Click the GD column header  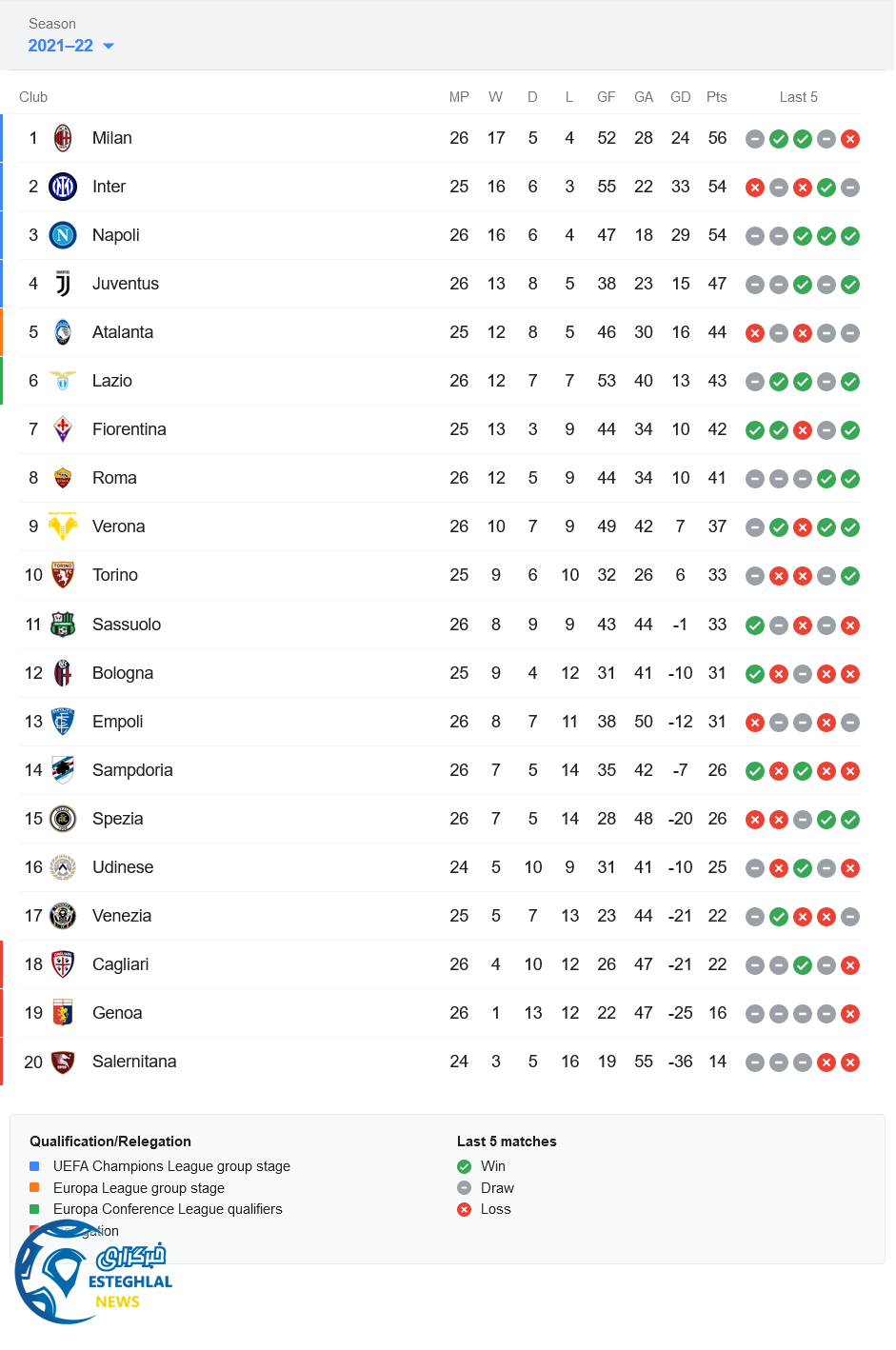680,97
